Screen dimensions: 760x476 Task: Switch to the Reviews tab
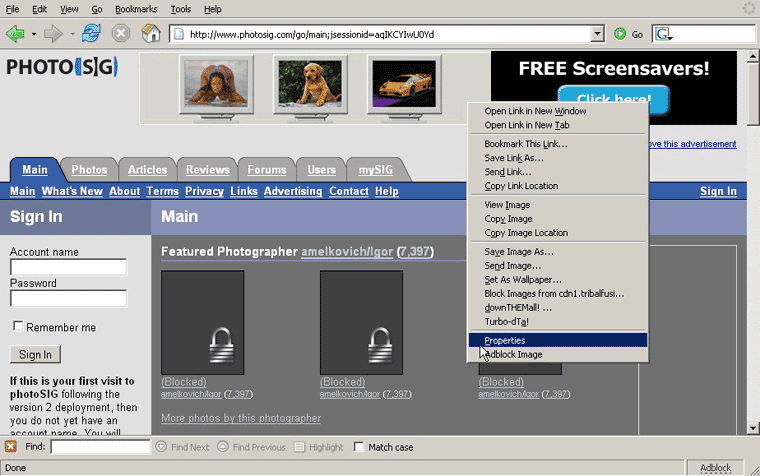click(207, 170)
